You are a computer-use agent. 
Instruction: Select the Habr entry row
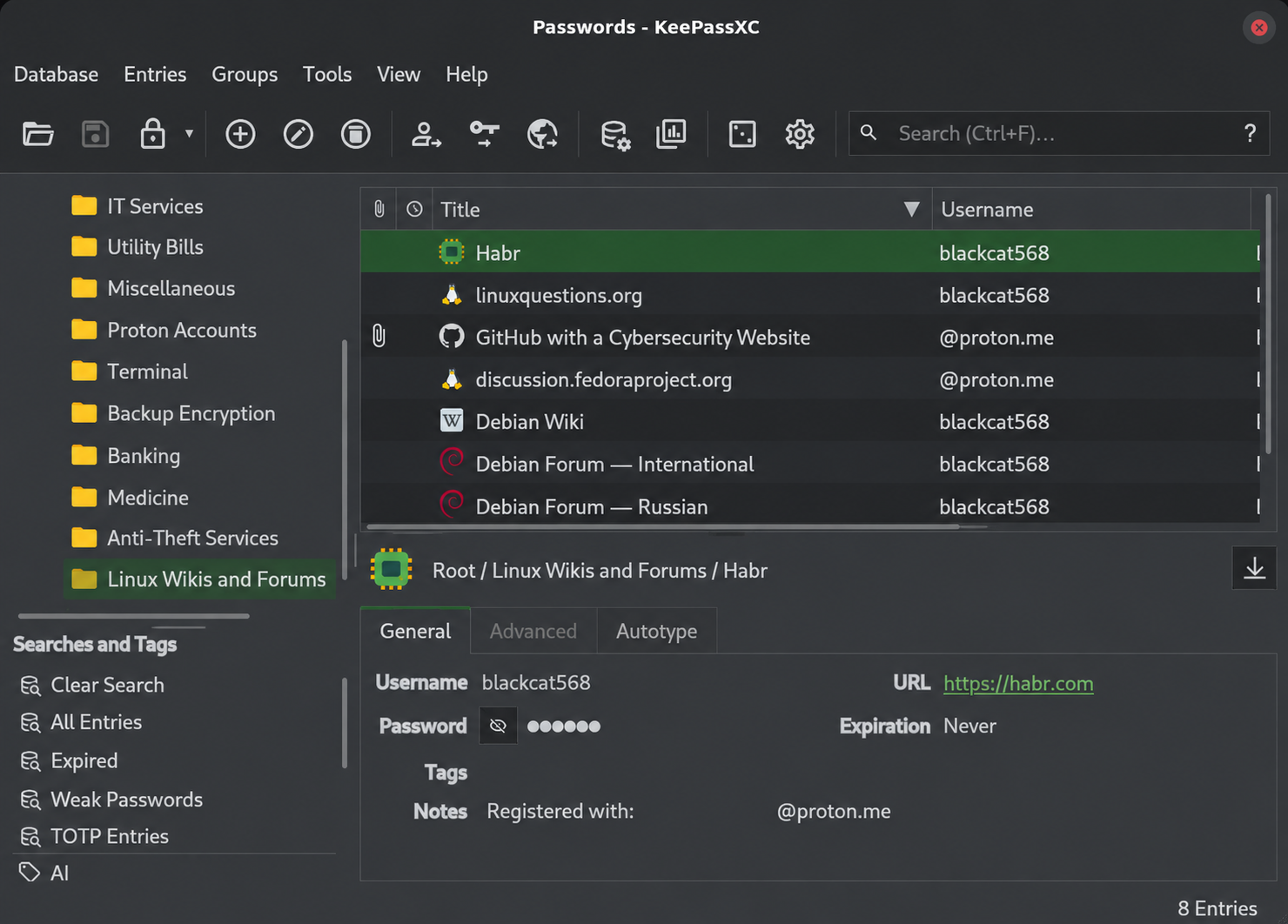(810, 252)
